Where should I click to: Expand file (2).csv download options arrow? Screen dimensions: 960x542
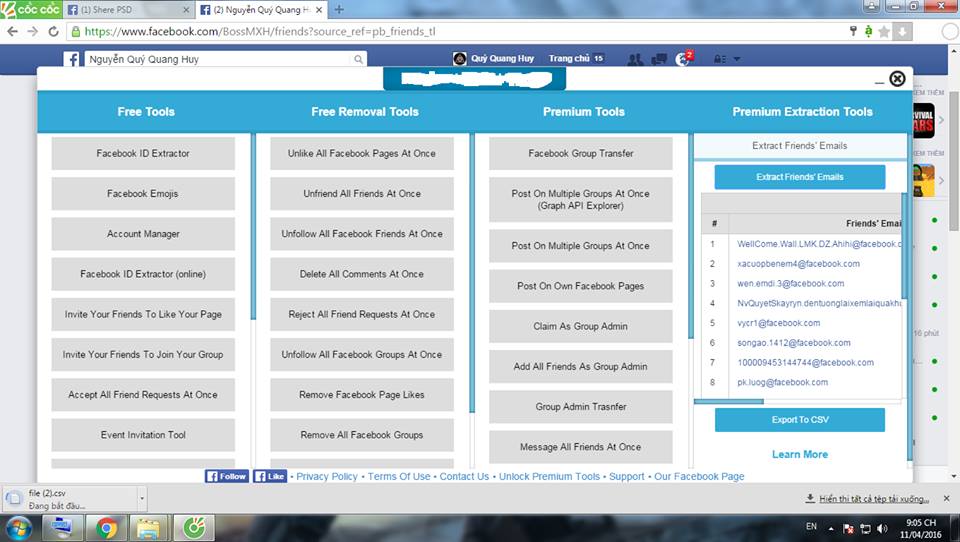[x=142, y=499]
